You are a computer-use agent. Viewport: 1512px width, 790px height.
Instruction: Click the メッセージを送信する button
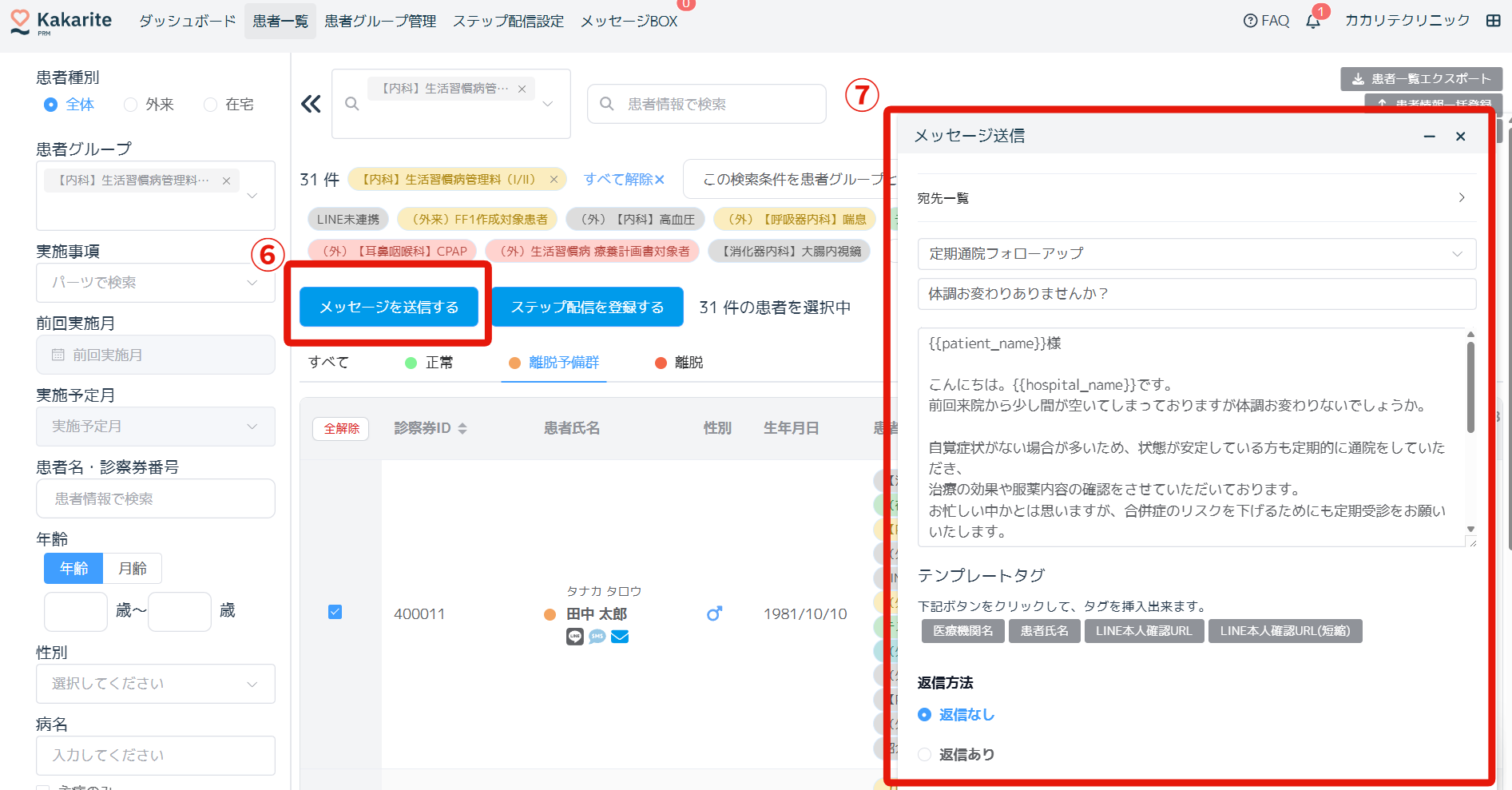389,307
